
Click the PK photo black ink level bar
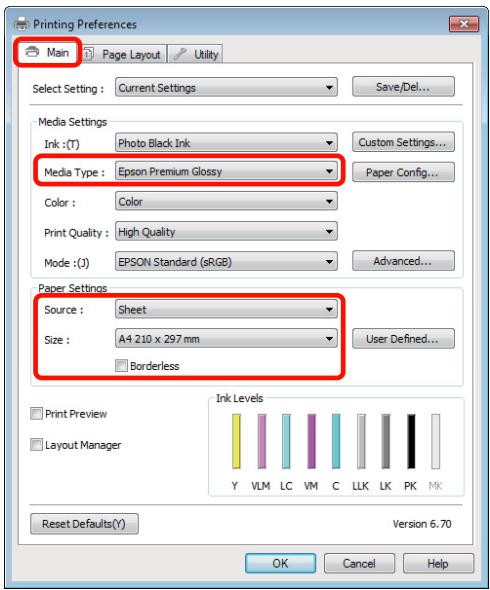411,441
